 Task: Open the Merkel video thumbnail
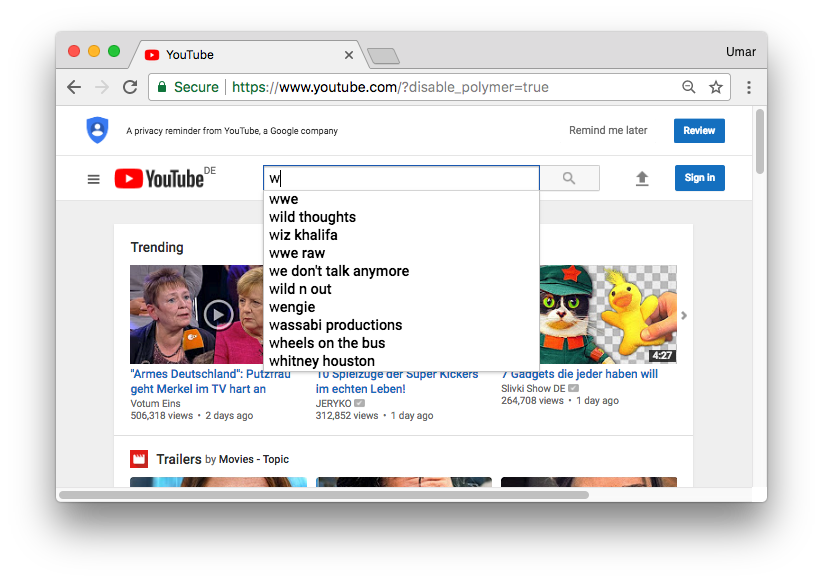197,314
